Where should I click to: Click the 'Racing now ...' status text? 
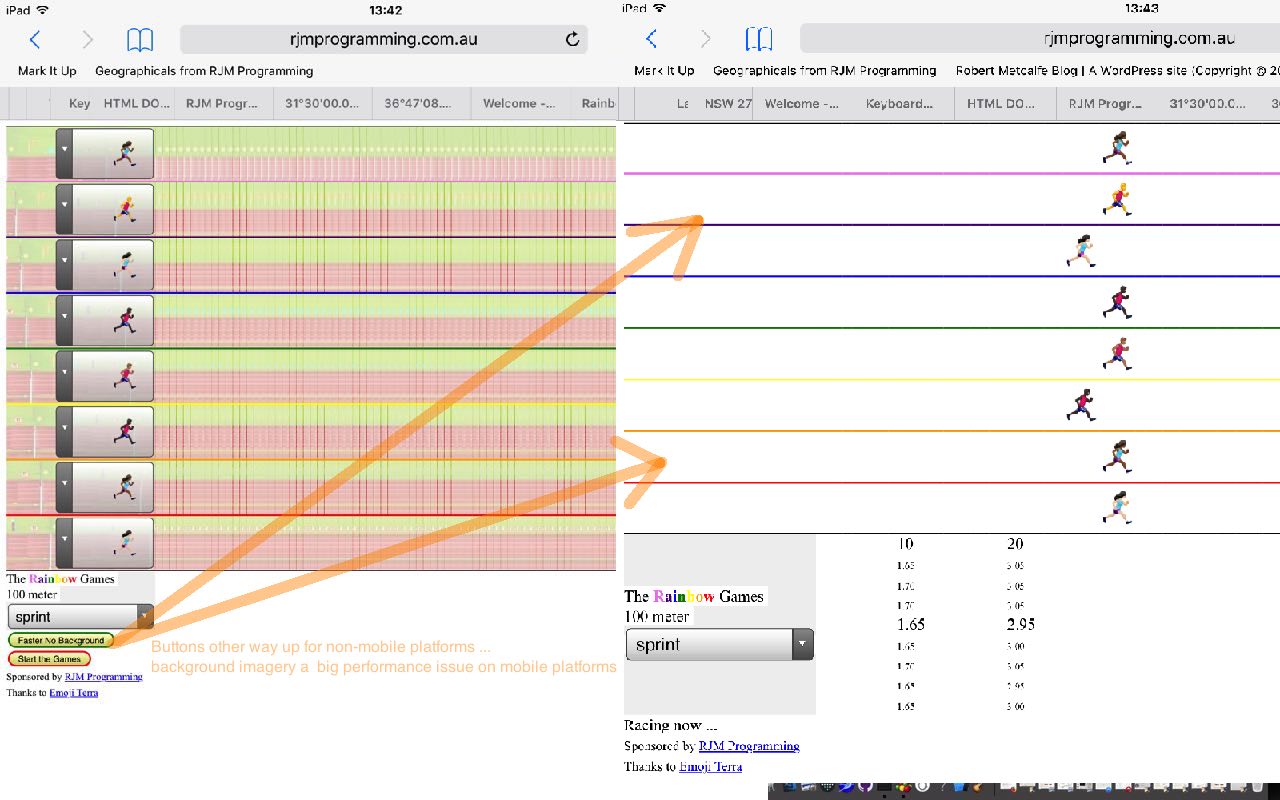point(671,725)
